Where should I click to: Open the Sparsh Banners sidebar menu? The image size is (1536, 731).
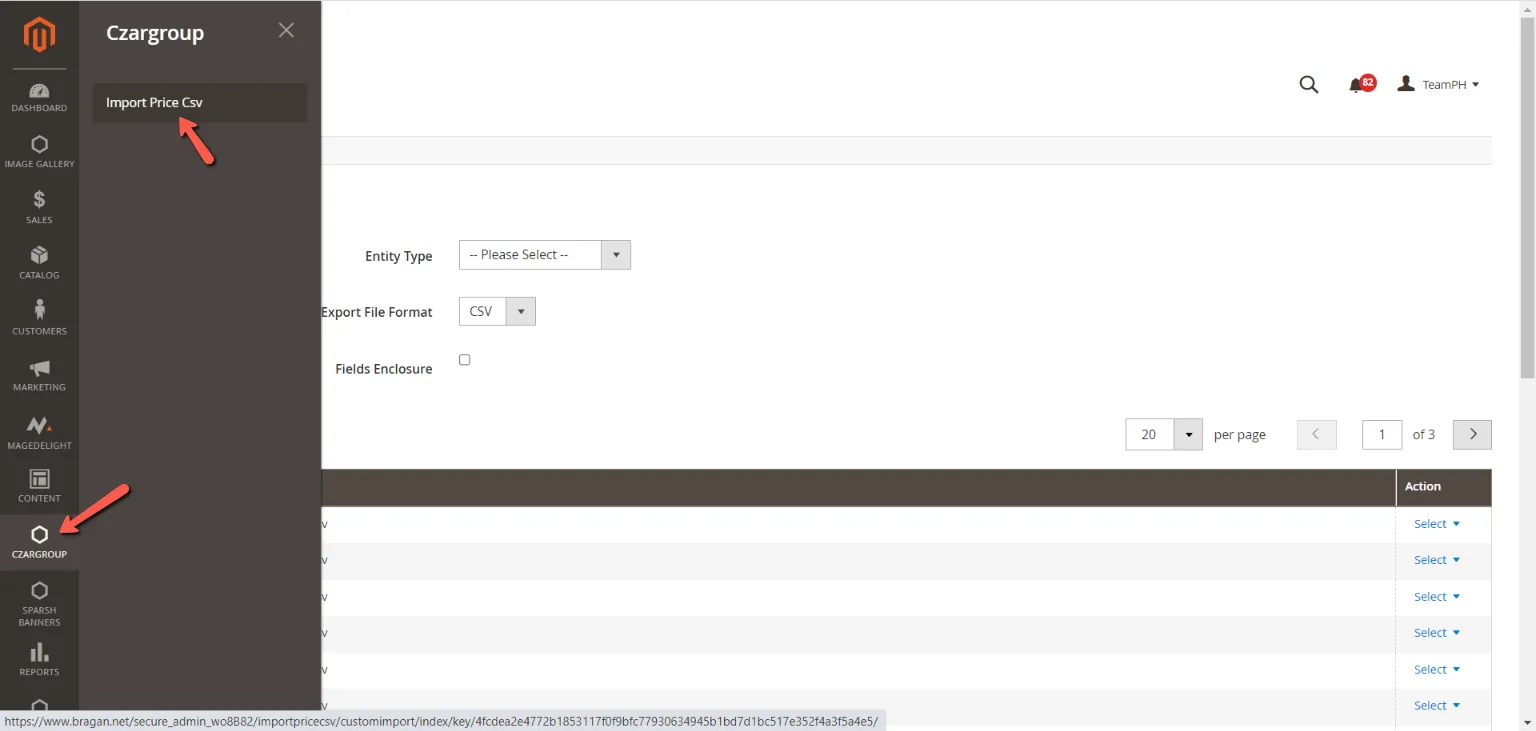point(39,604)
